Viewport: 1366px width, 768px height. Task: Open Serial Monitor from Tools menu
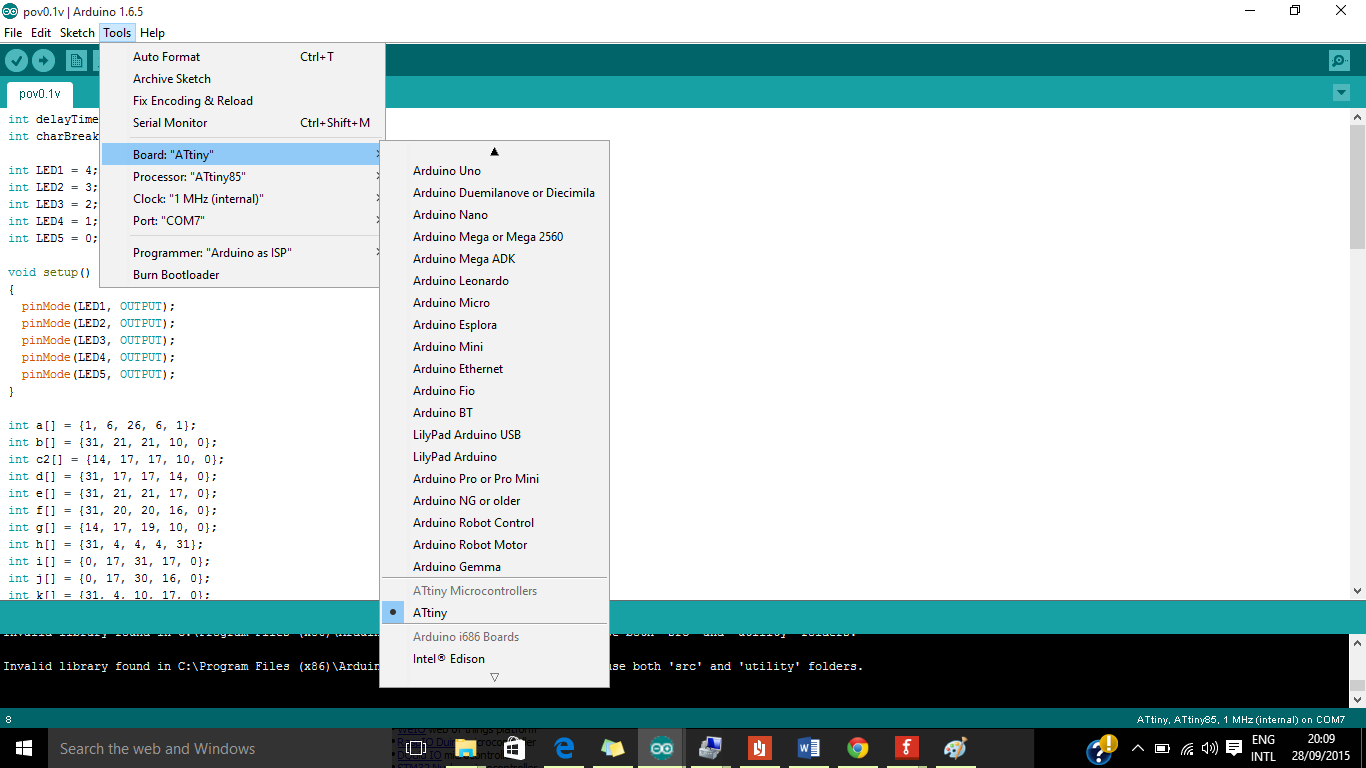pos(242,123)
